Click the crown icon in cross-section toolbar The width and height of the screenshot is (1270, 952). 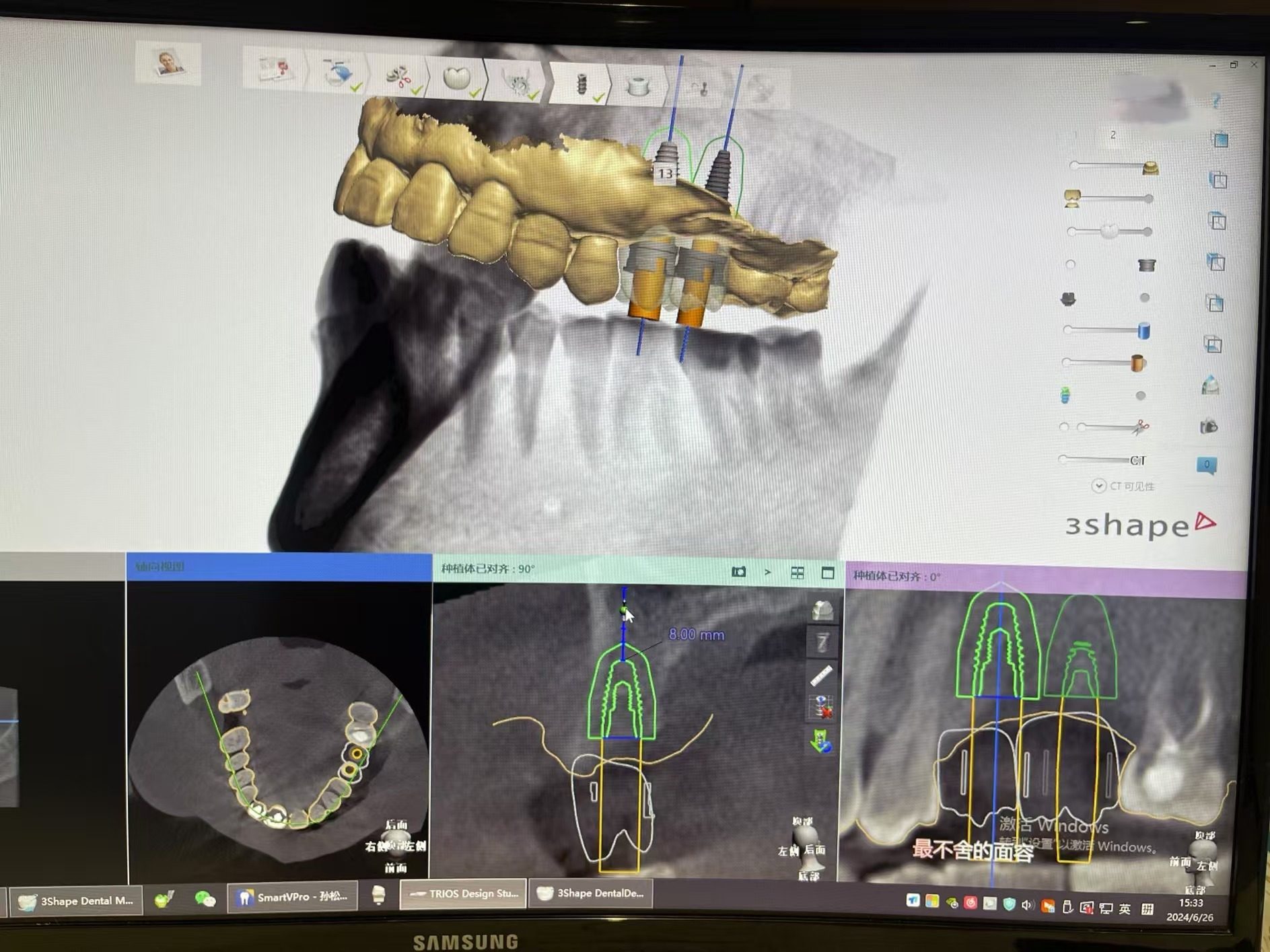(x=822, y=611)
